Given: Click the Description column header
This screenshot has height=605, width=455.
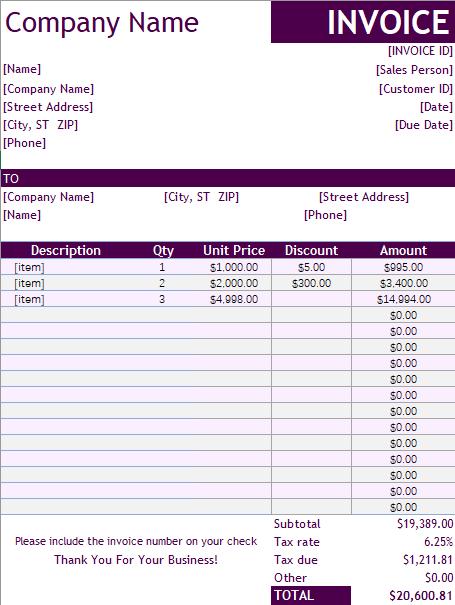Looking at the screenshot, I should 66,250.
